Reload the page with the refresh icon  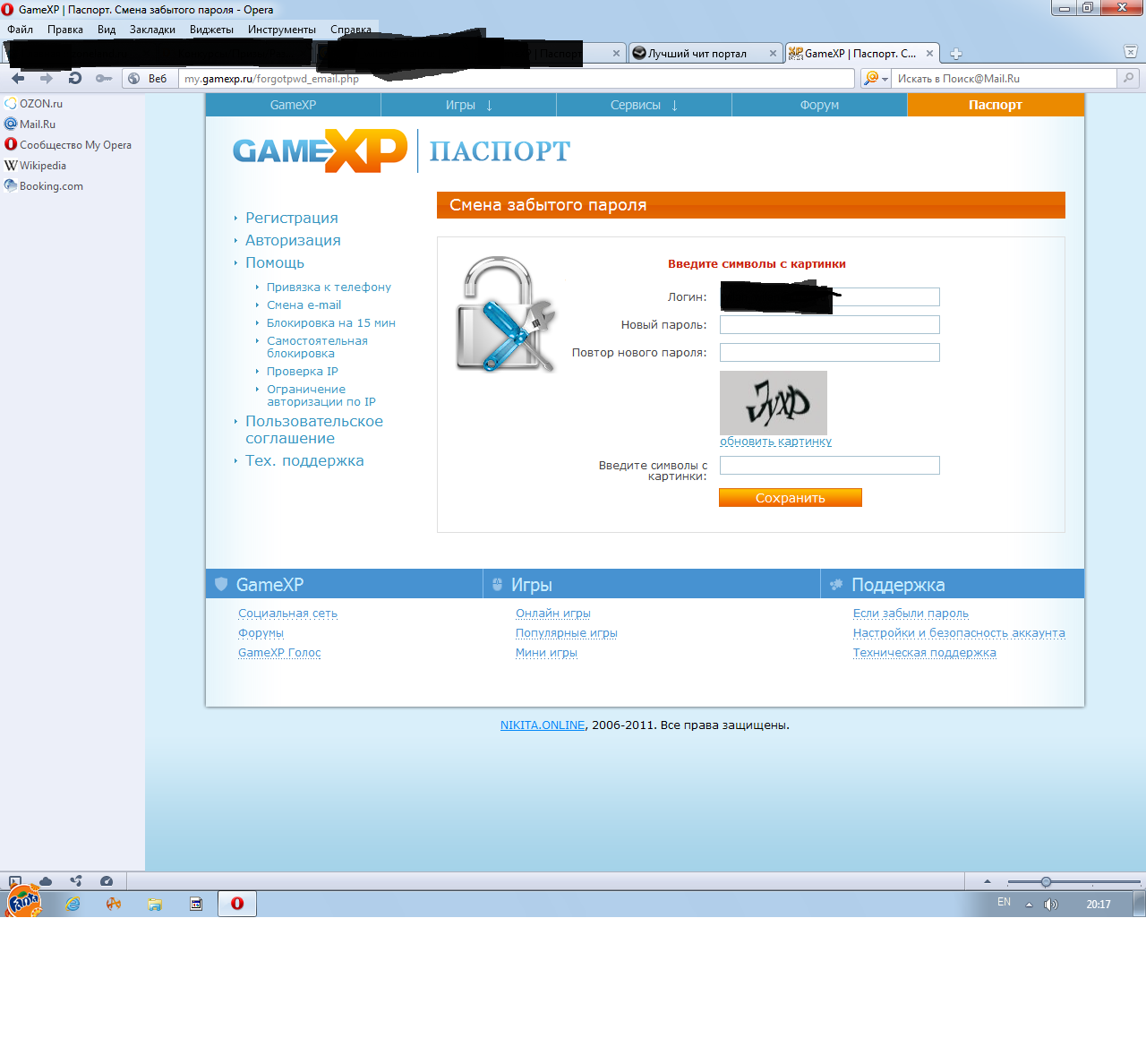(75, 79)
